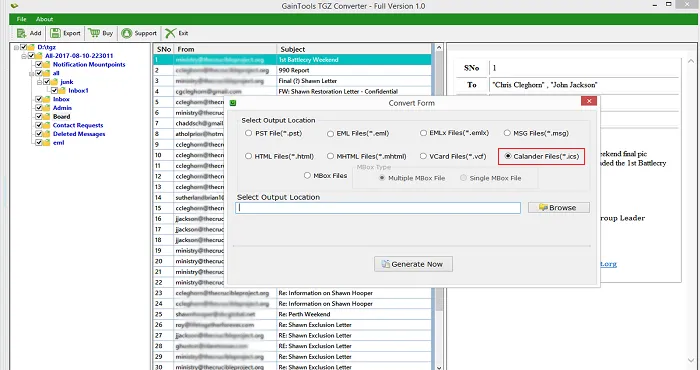Select the MBox Files radio button

coord(307,175)
